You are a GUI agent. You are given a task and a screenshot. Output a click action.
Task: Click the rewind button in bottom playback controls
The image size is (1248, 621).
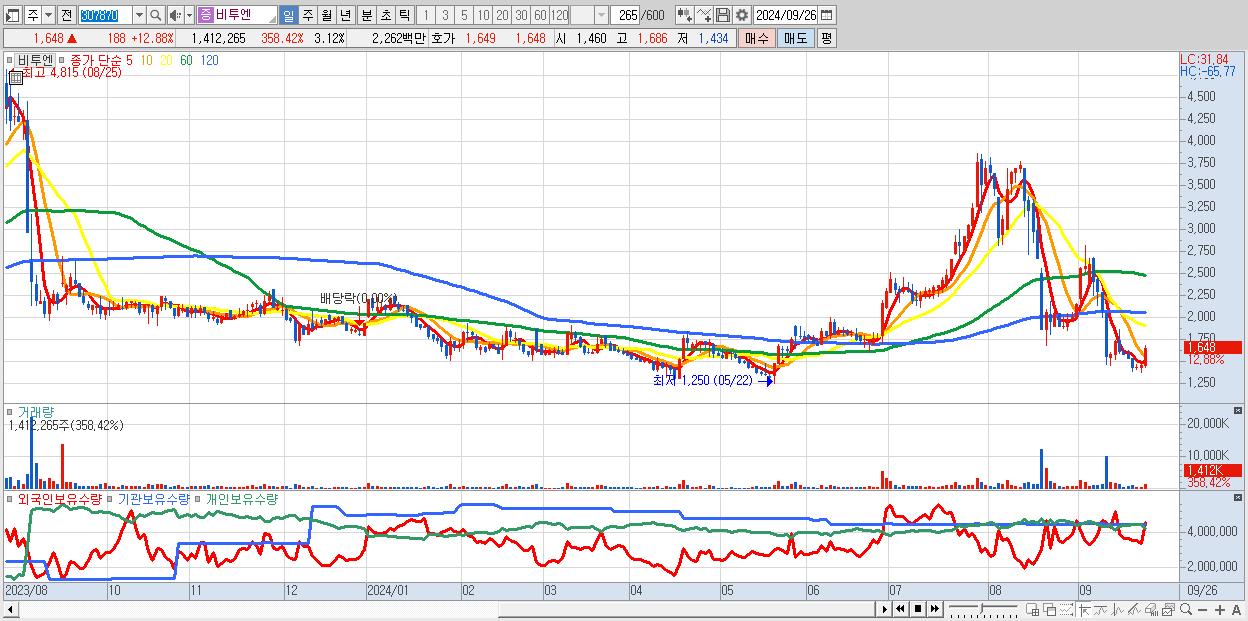pyautogui.click(x=901, y=609)
